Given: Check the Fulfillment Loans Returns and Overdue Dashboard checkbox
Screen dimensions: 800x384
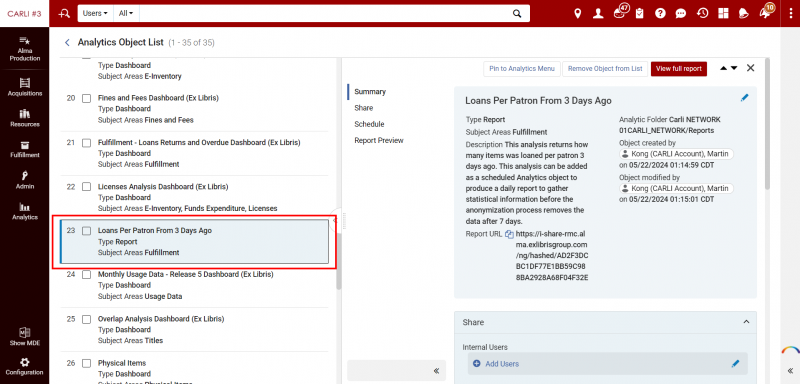Looking at the screenshot, I should 87,143.
